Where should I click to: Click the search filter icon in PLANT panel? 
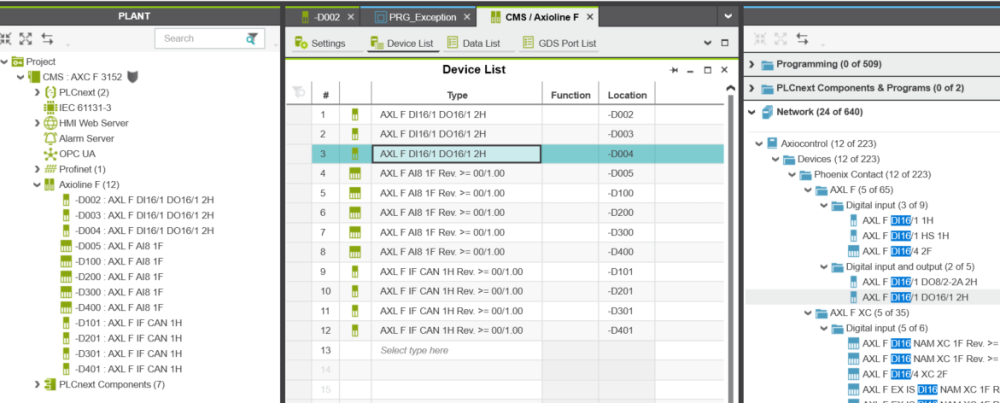coord(251,38)
